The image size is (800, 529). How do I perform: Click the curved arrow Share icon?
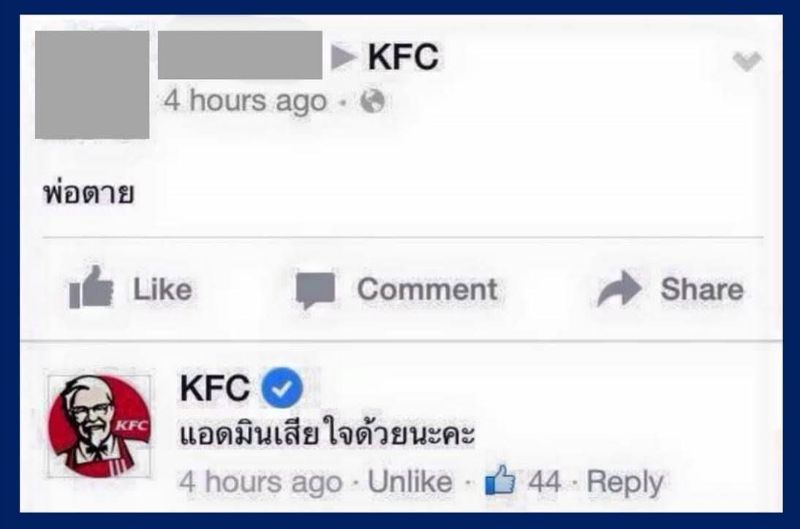pyautogui.click(x=619, y=289)
